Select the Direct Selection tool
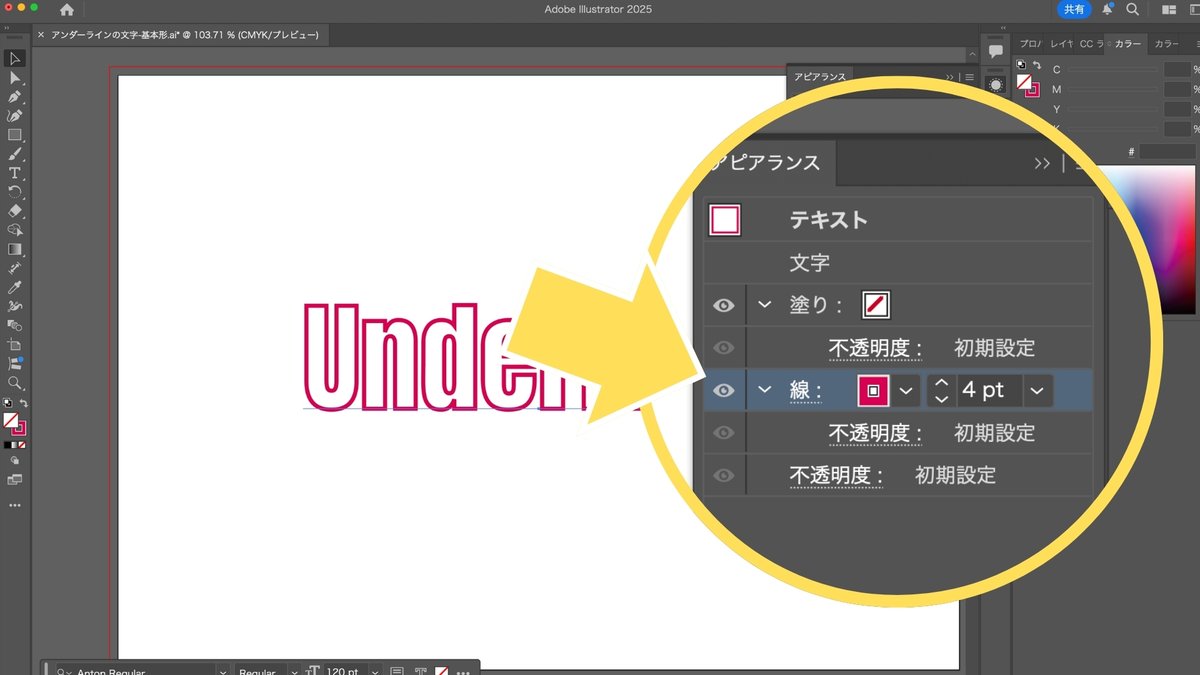1200x675 pixels. pyautogui.click(x=15, y=78)
